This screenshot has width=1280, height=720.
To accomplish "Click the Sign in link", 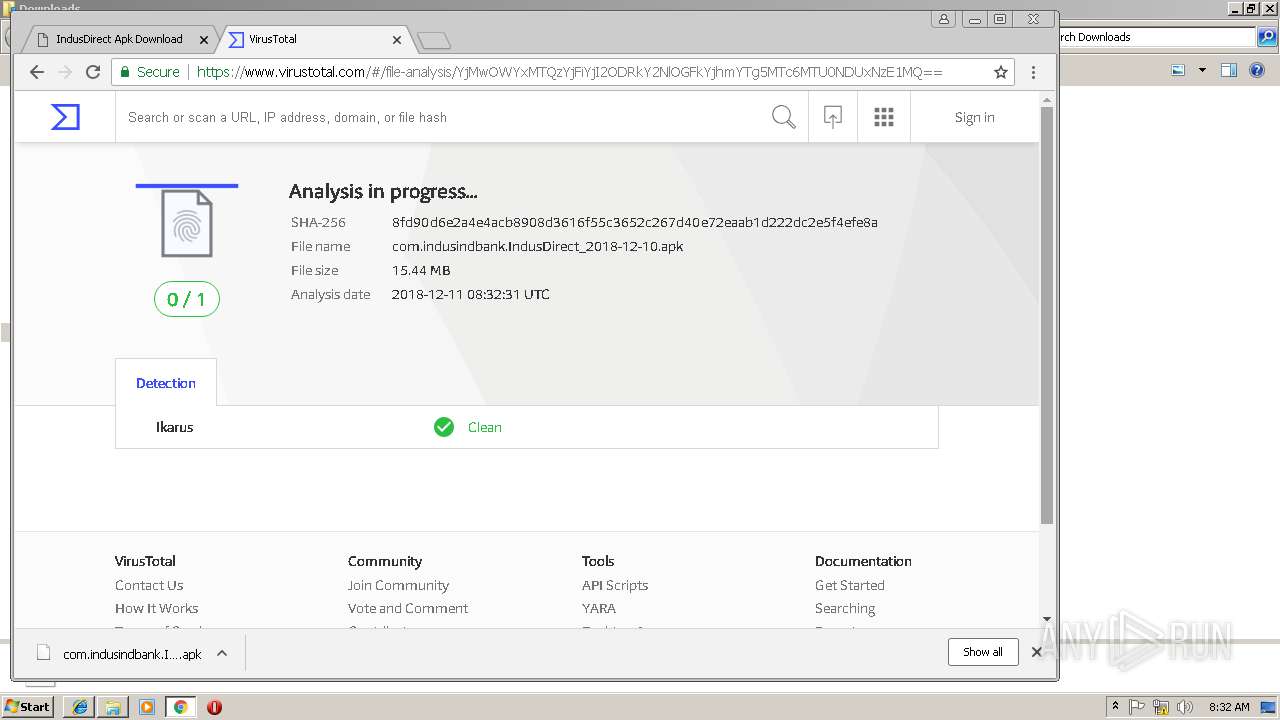I will coord(974,117).
